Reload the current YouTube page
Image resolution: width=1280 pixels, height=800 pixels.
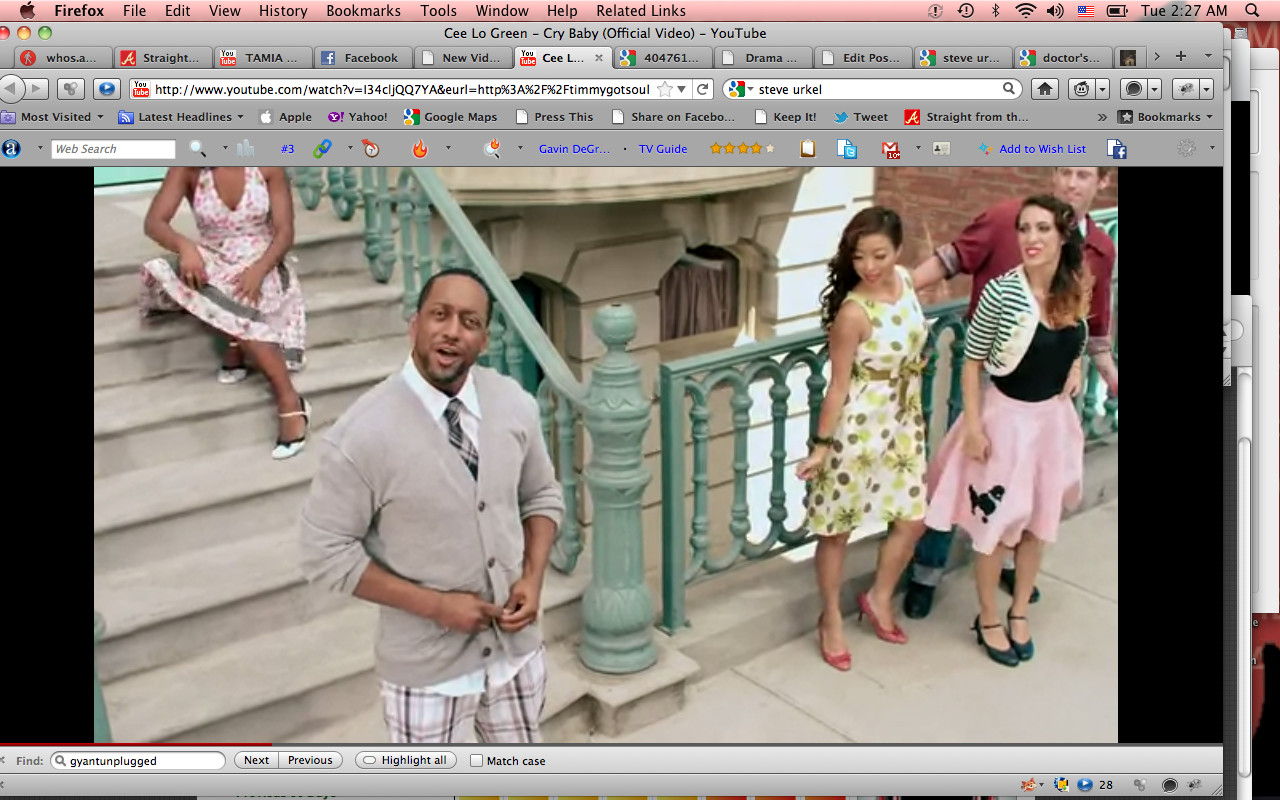pyautogui.click(x=703, y=89)
